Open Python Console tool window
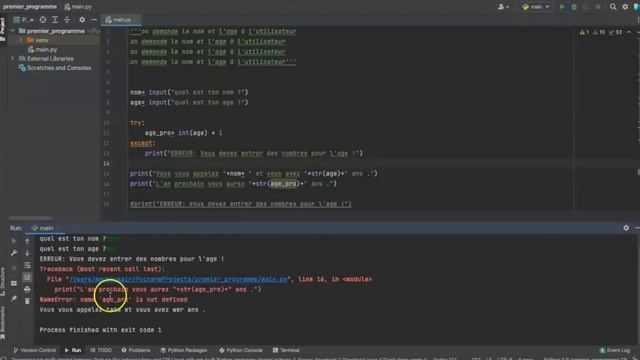Image resolution: width=640 pixels, height=360 pixels. click(x=241, y=350)
